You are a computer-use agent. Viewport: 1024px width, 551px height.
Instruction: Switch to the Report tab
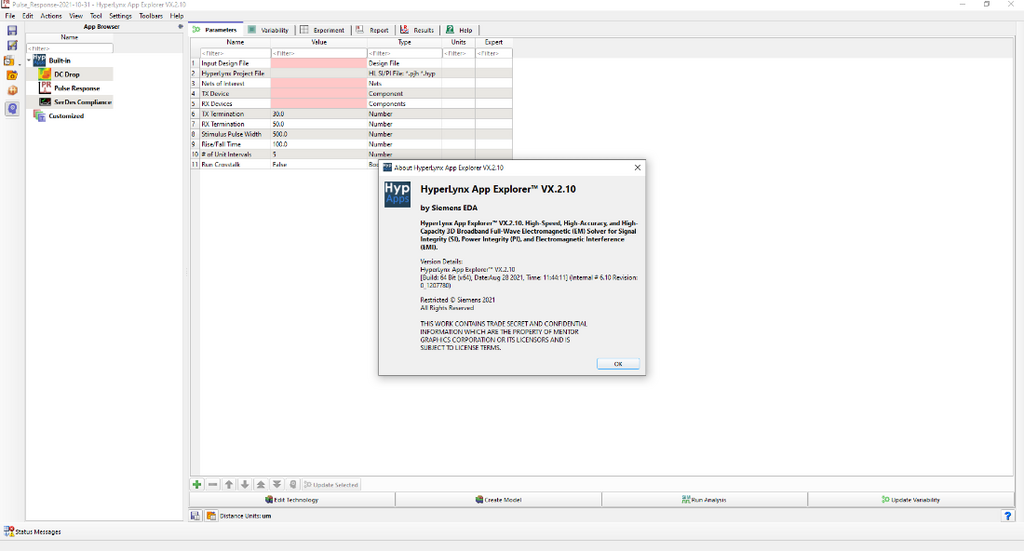372,30
